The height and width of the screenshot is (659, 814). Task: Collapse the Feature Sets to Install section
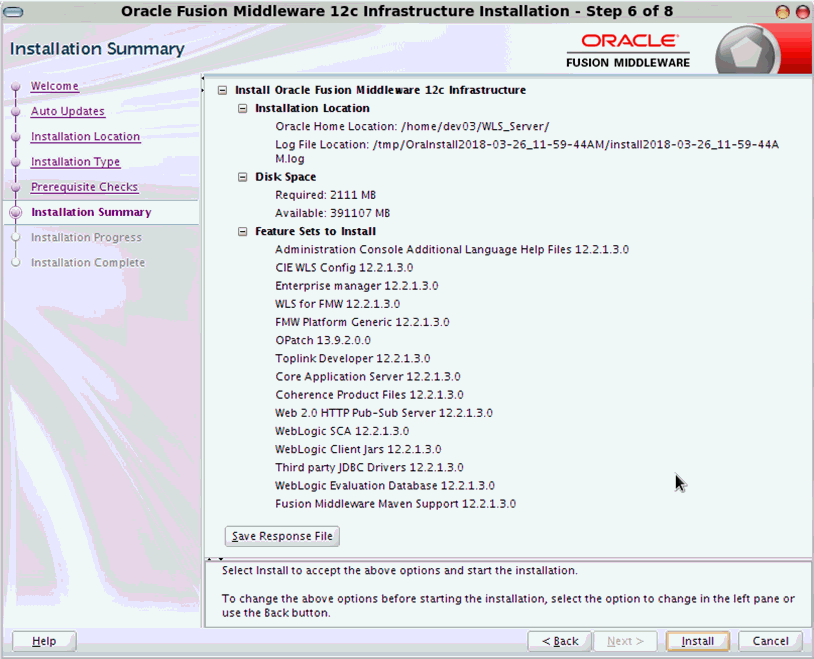tap(242, 232)
